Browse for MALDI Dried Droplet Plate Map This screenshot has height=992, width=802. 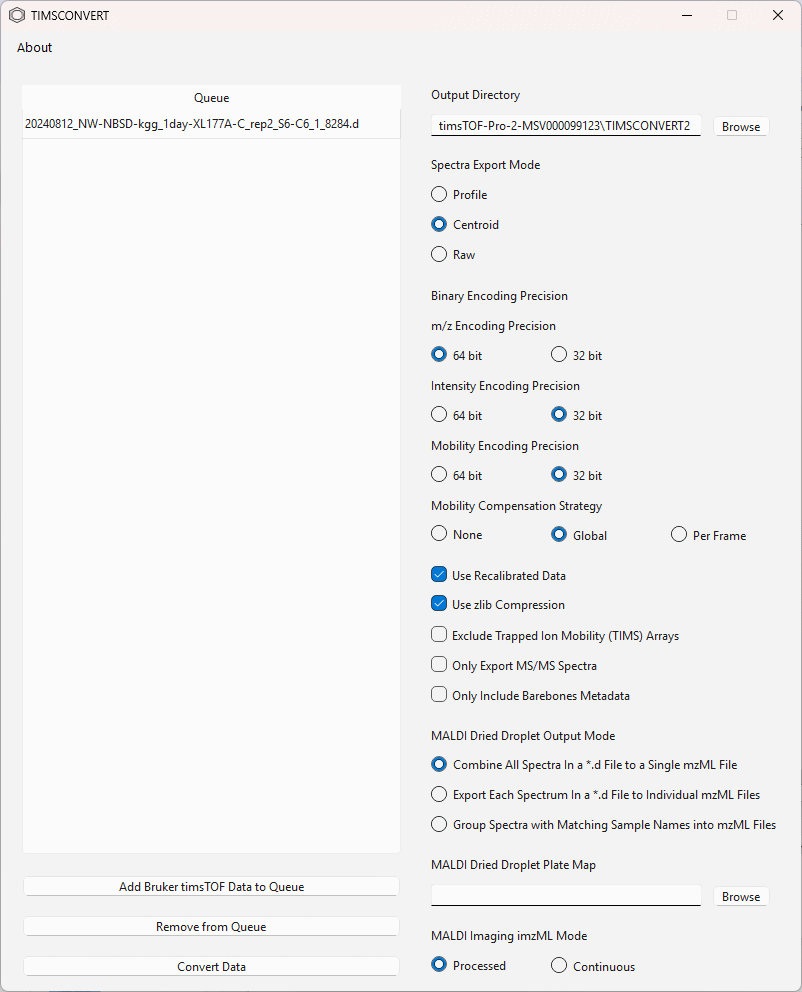click(x=741, y=896)
